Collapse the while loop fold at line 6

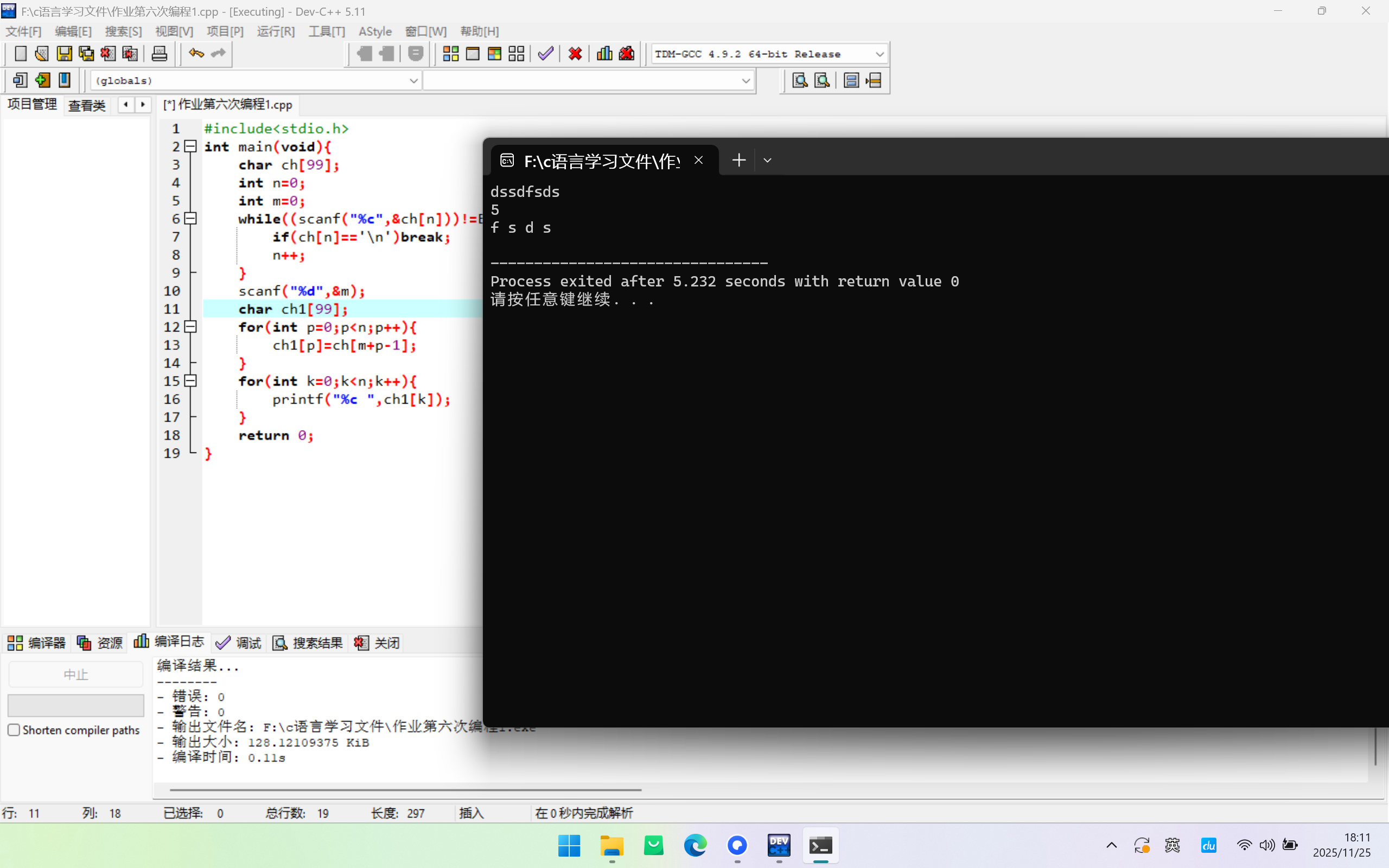click(190, 219)
